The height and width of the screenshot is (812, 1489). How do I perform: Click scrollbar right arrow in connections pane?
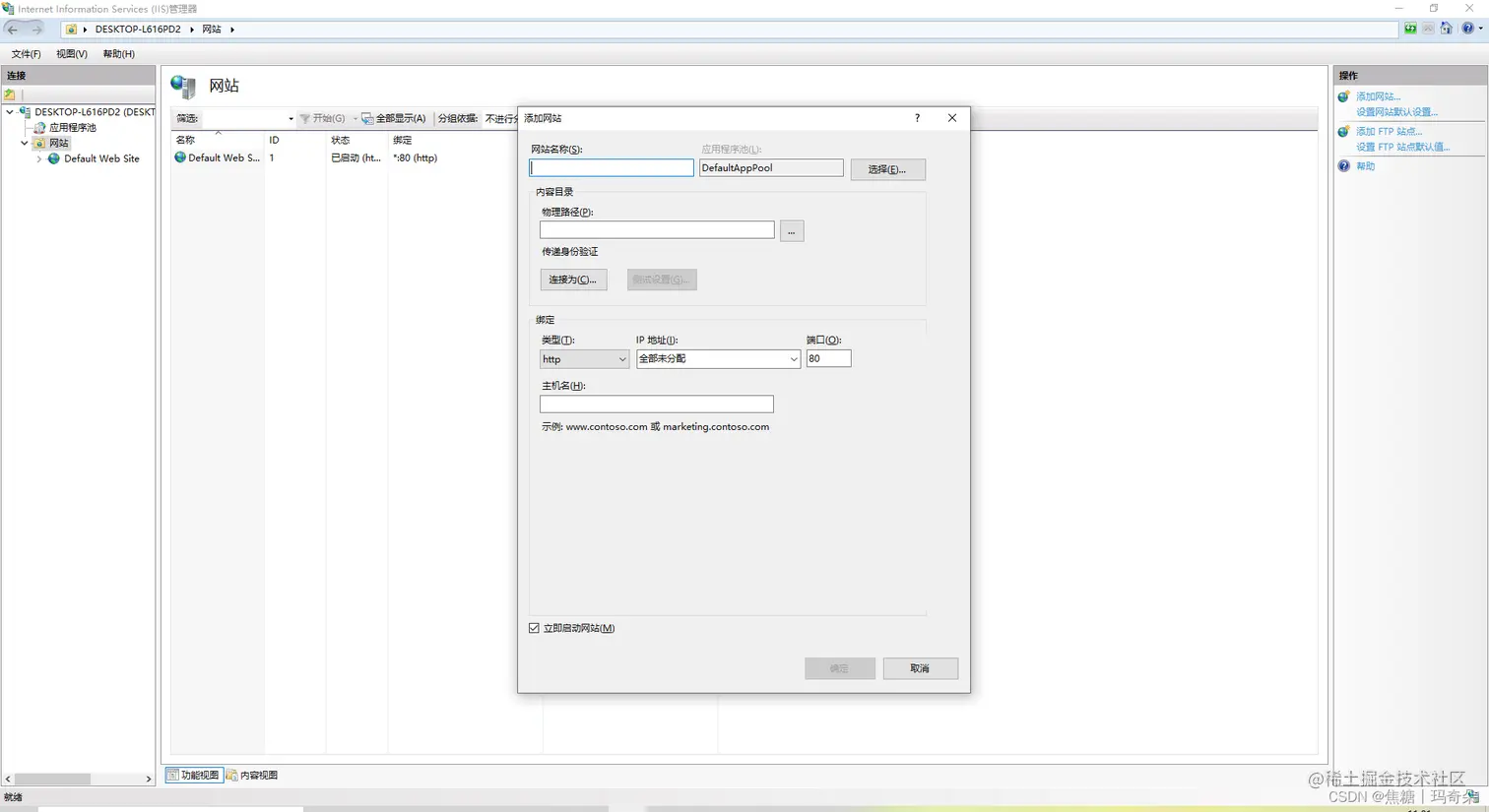point(149,779)
